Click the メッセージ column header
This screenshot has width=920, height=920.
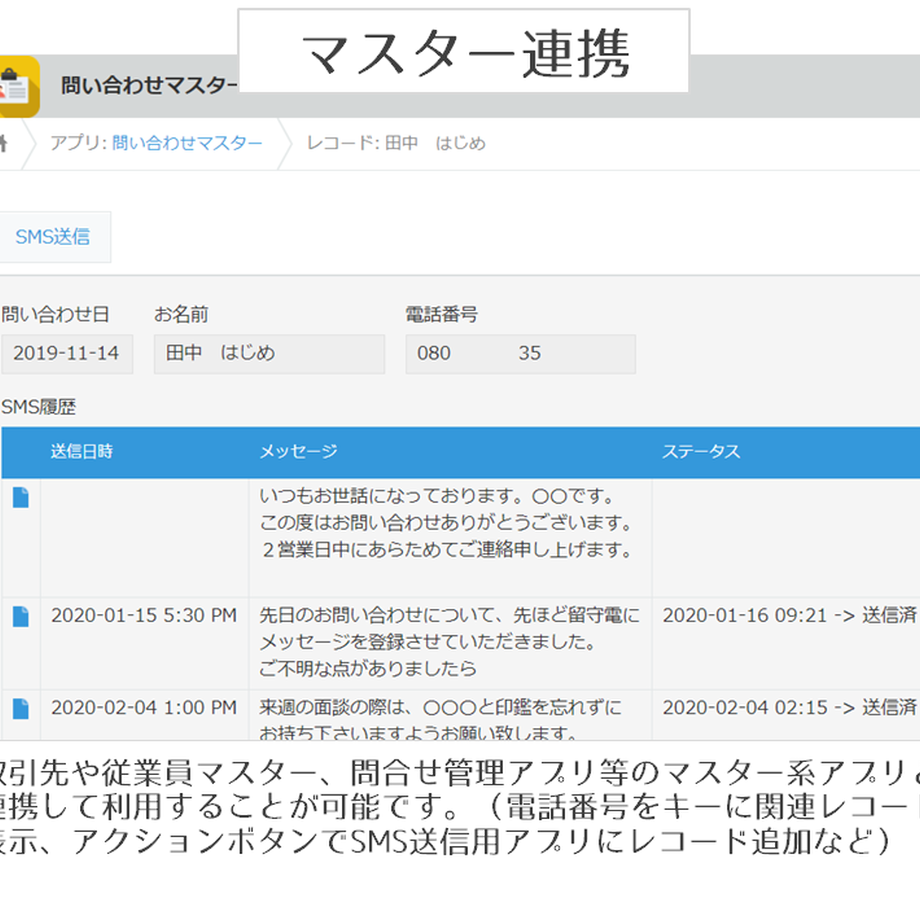(x=298, y=451)
